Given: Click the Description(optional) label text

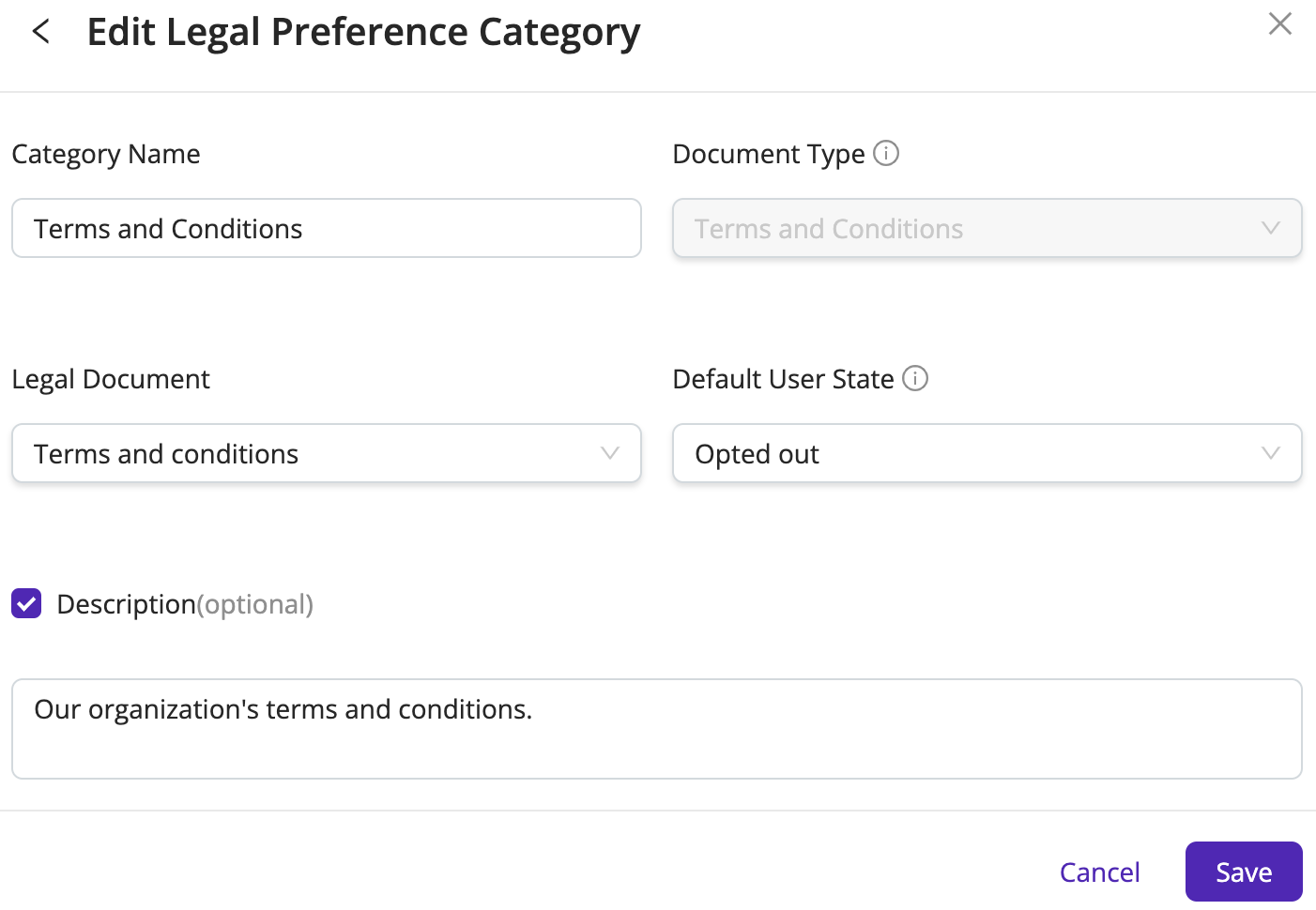Looking at the screenshot, I should (x=185, y=604).
